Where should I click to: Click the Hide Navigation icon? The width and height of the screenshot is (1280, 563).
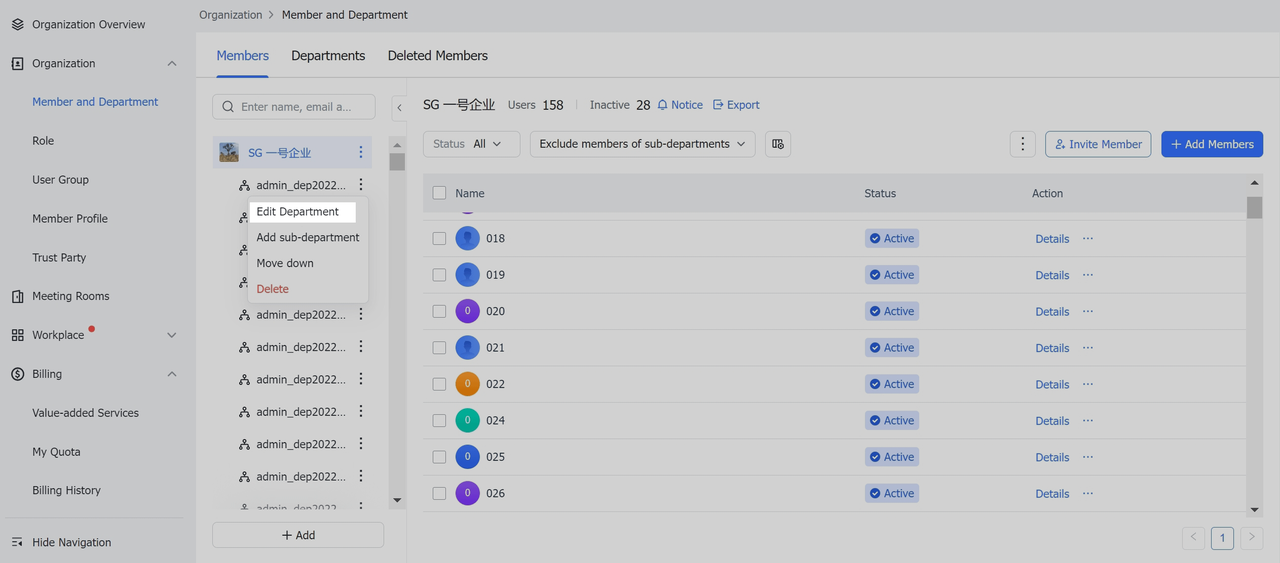(17, 542)
